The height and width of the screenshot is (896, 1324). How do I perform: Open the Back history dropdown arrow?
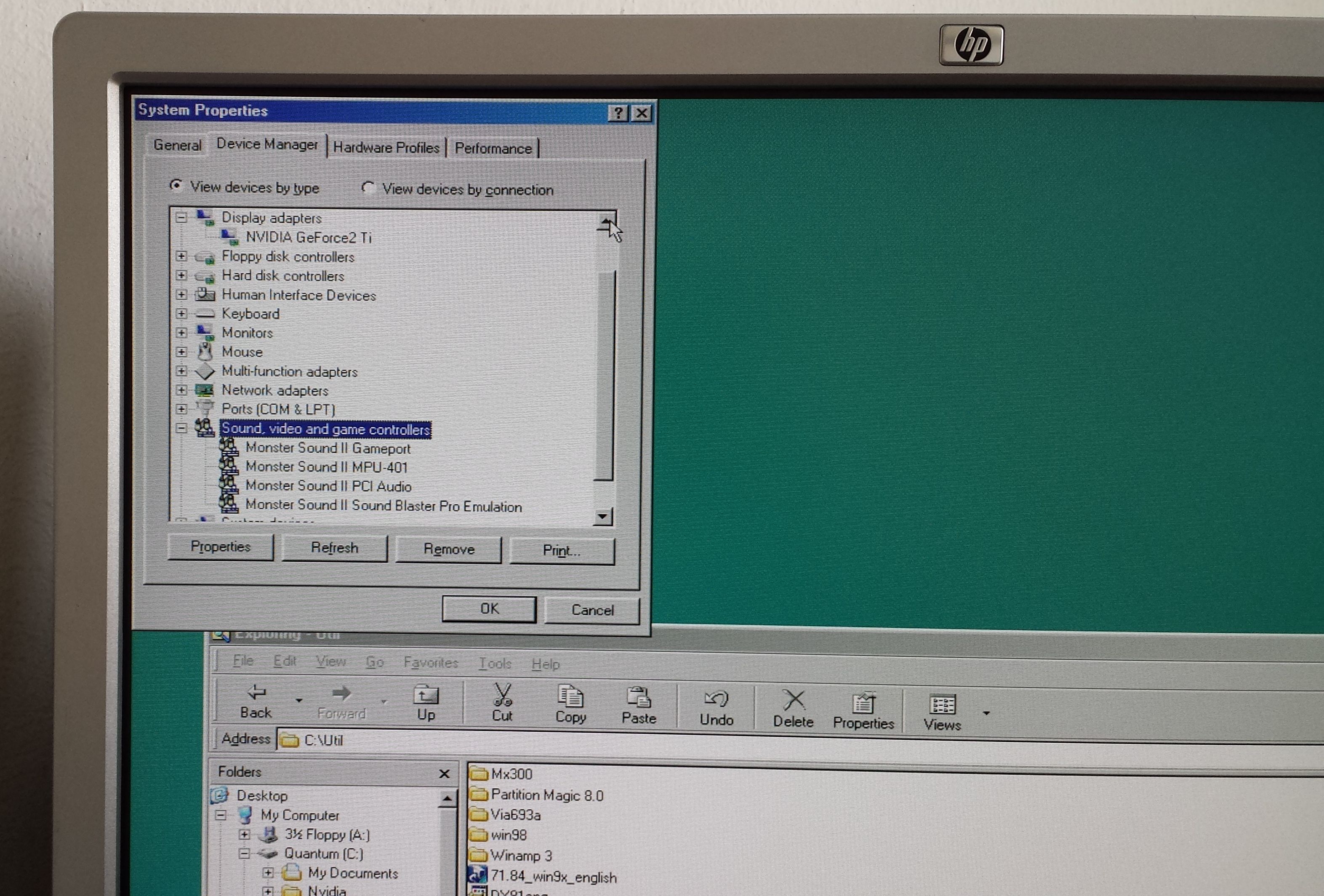298,699
